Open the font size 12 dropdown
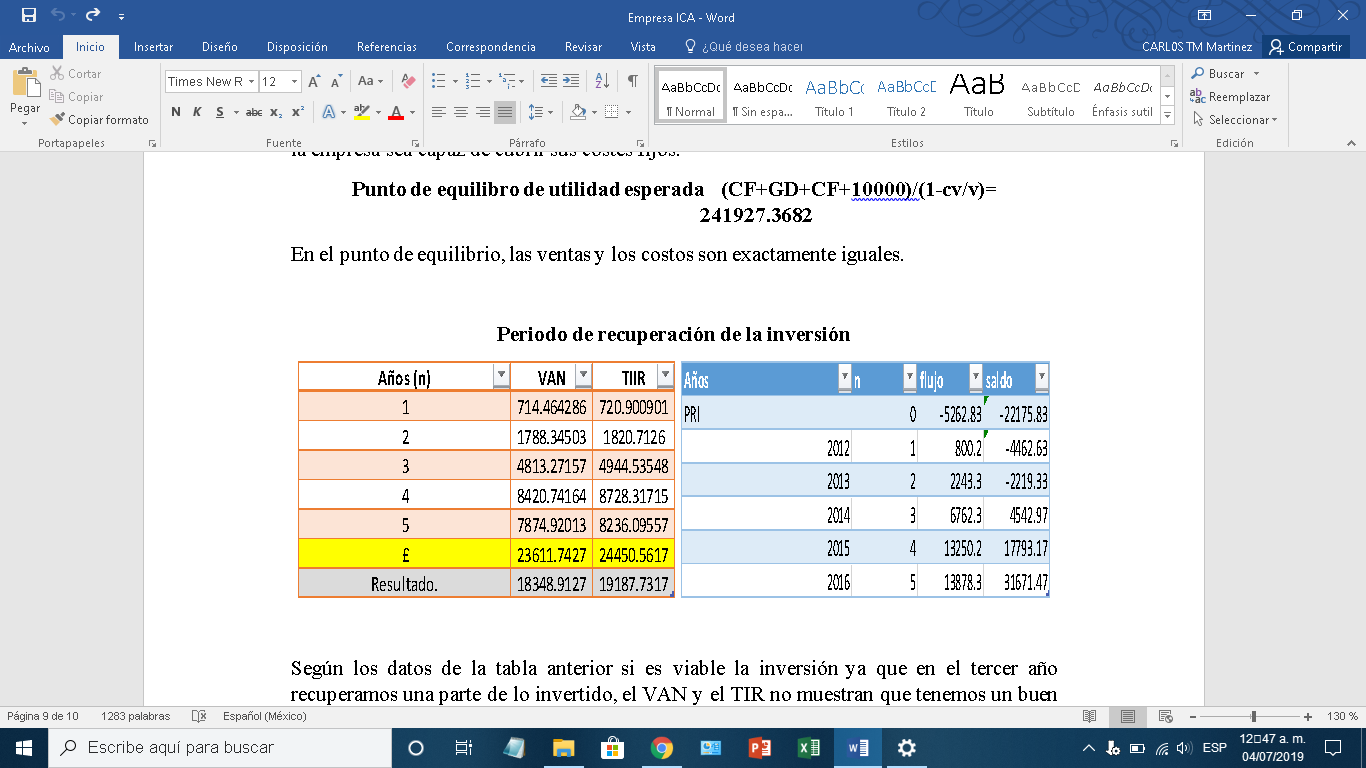This screenshot has width=1366, height=768. point(294,82)
